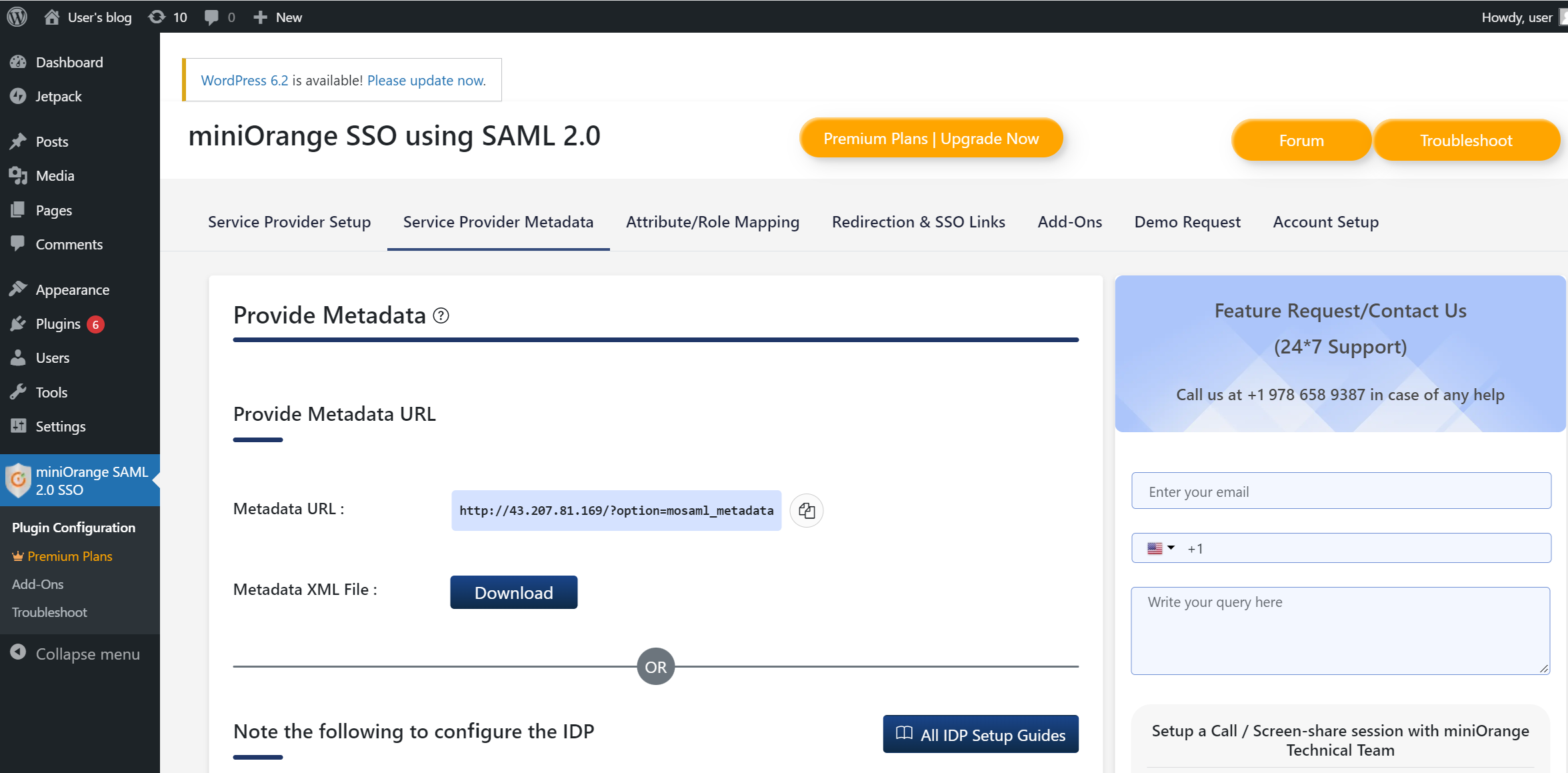Open Plugins via its sidebar plug icon
This screenshot has width=1568, height=773.
tap(19, 323)
